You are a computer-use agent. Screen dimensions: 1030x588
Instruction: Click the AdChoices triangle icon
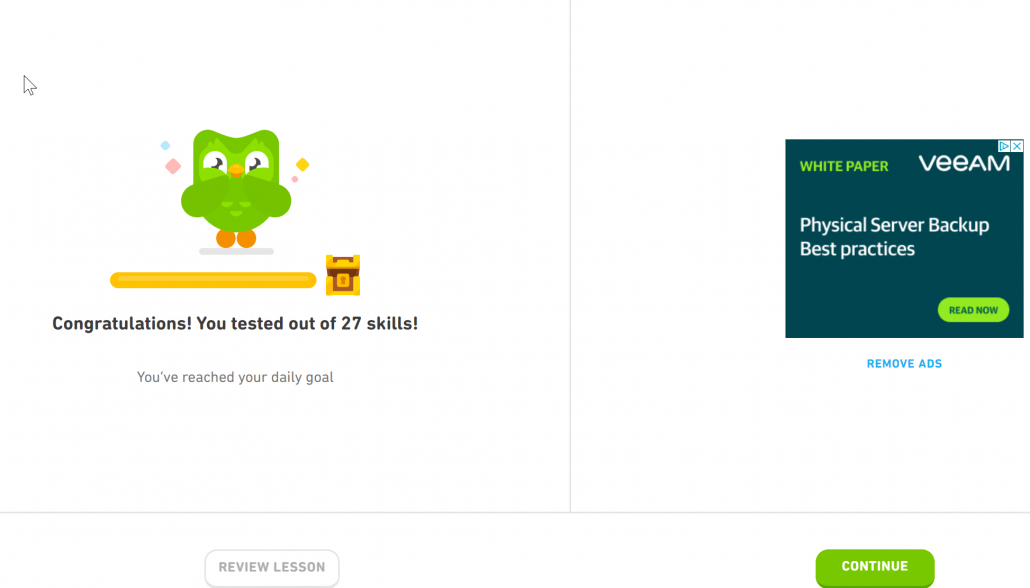(x=1004, y=146)
